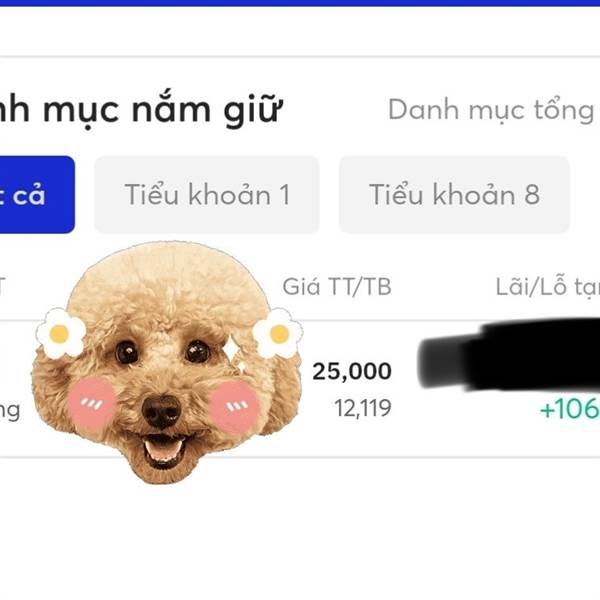Image resolution: width=600 pixels, height=600 pixels.
Task: Tap the white sparkle near dog's eye
Action: (x=232, y=348)
